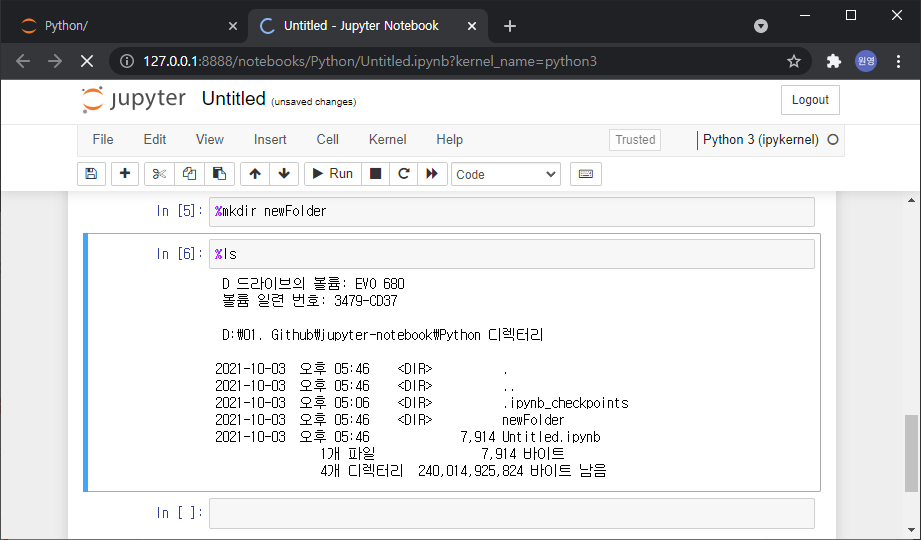The image size is (921, 540).
Task: Open the Insert menu
Action: pyautogui.click(x=270, y=140)
